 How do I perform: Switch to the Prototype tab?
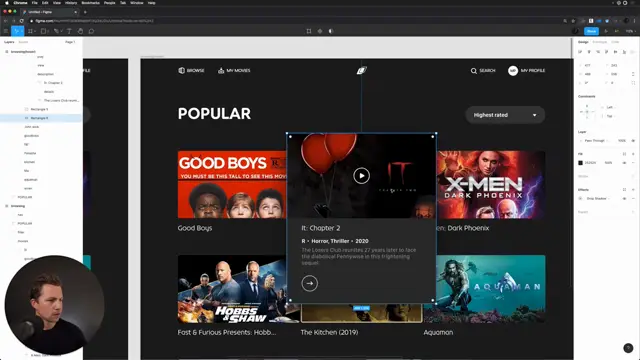600,42
